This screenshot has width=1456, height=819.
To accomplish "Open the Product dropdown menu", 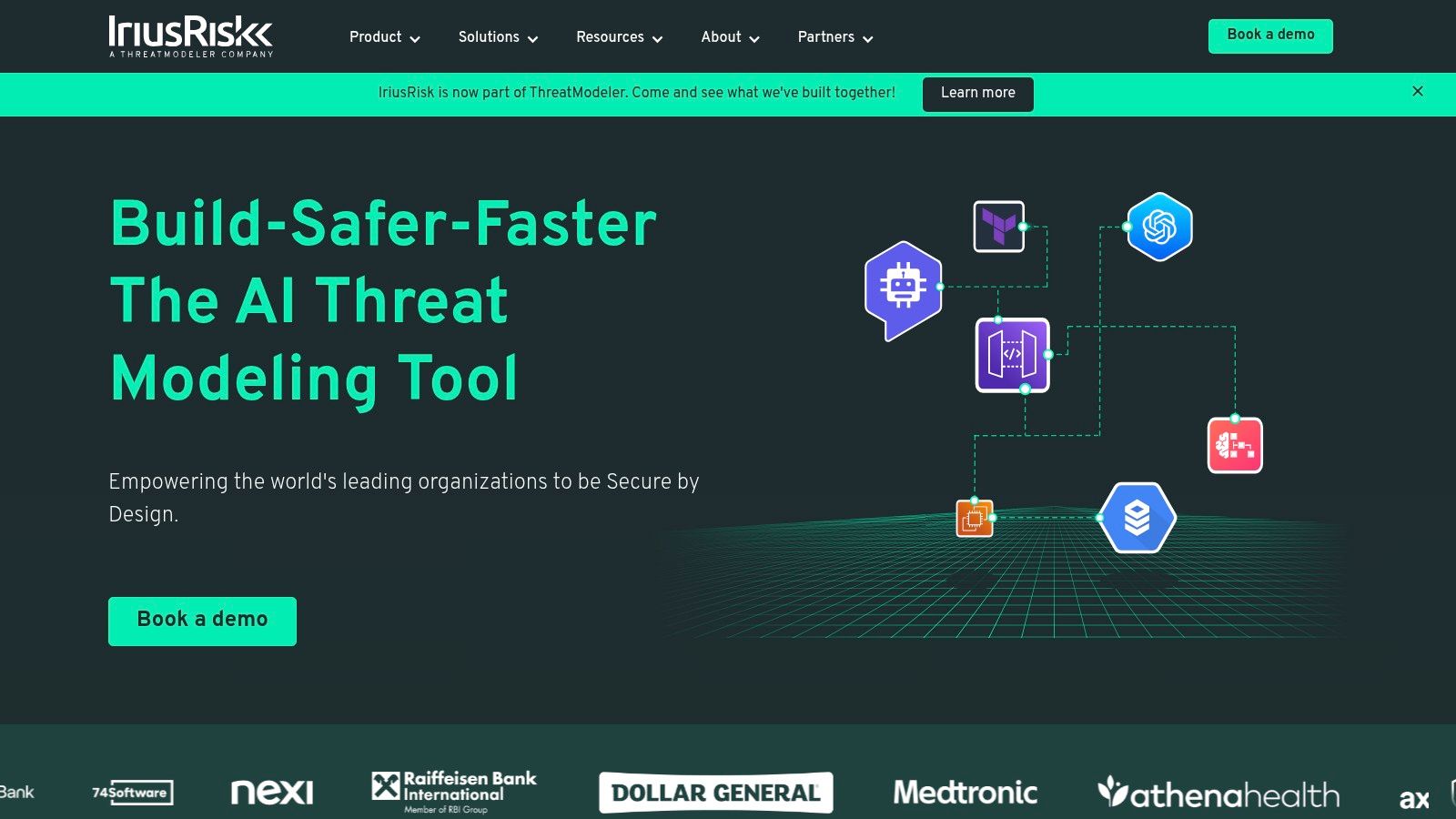I will click(385, 37).
